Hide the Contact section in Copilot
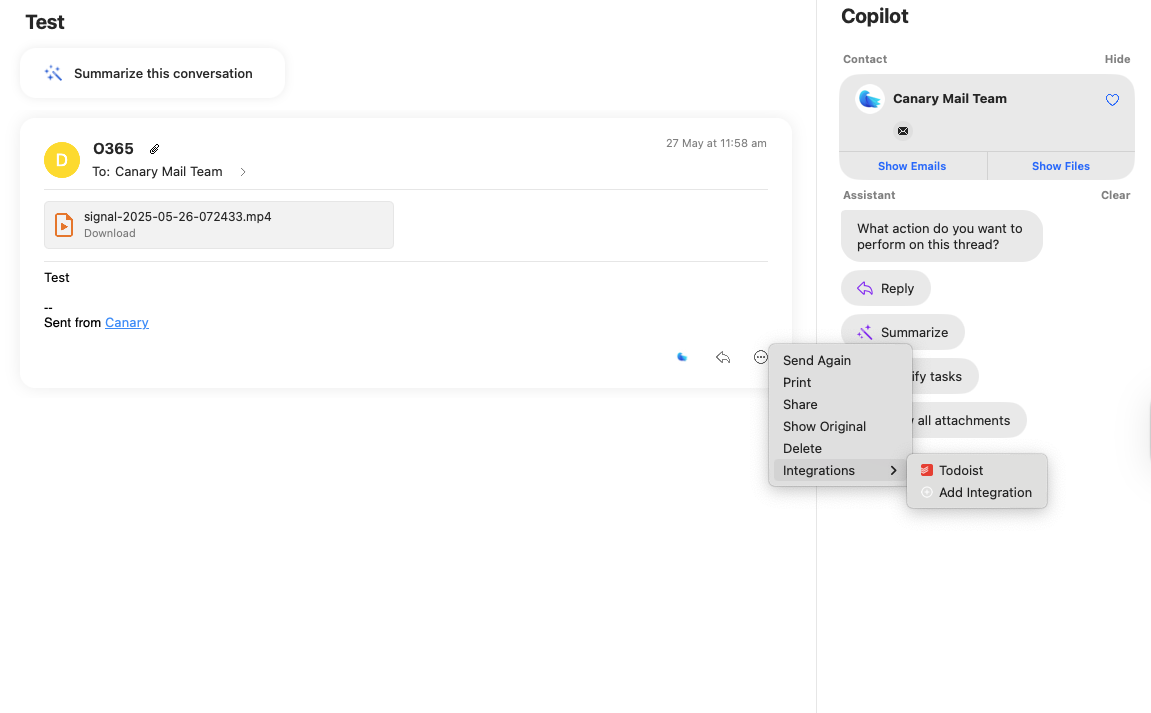This screenshot has width=1151, height=713. (x=1117, y=59)
